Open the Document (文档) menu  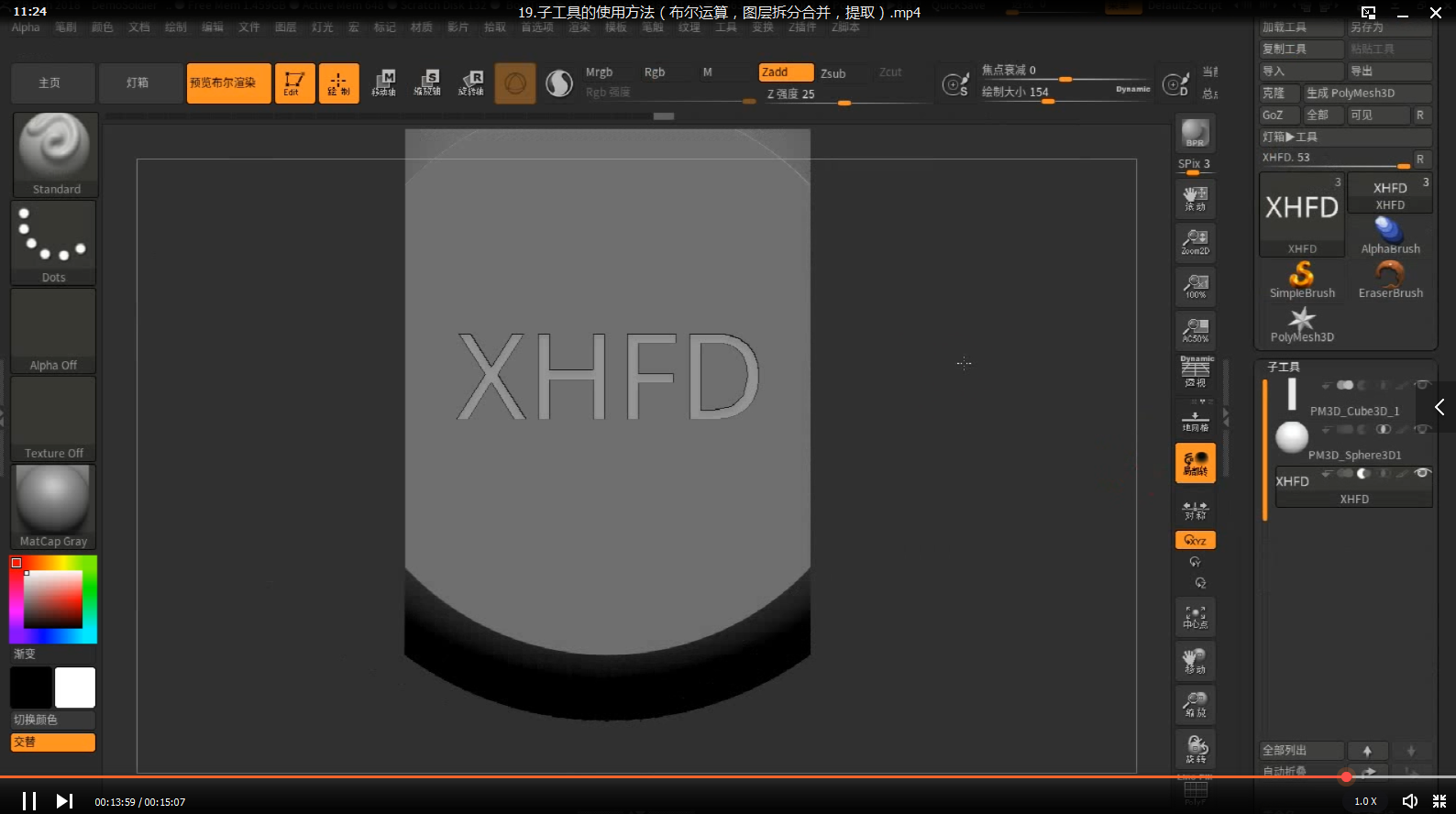(x=138, y=27)
